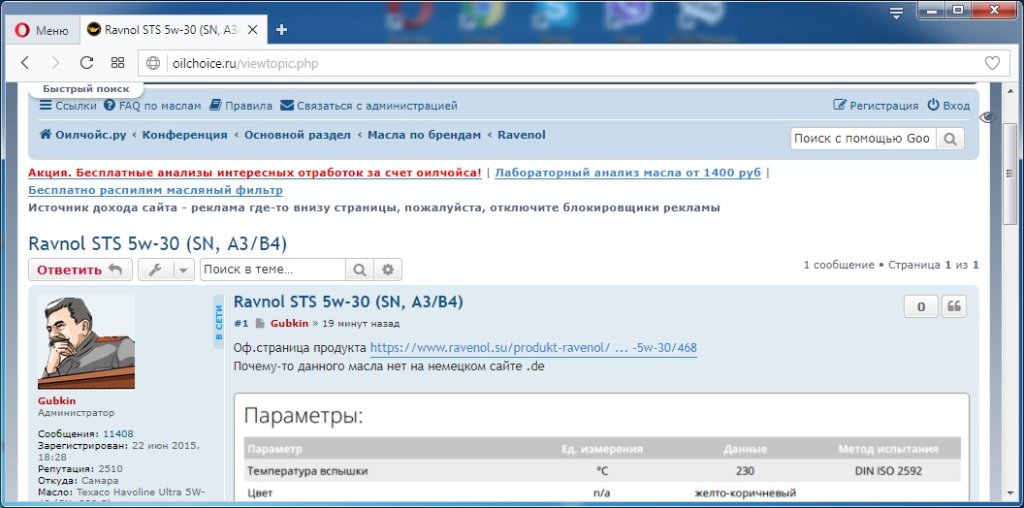Open the Opera Меню button
The width and height of the screenshot is (1024, 508).
click(41, 30)
